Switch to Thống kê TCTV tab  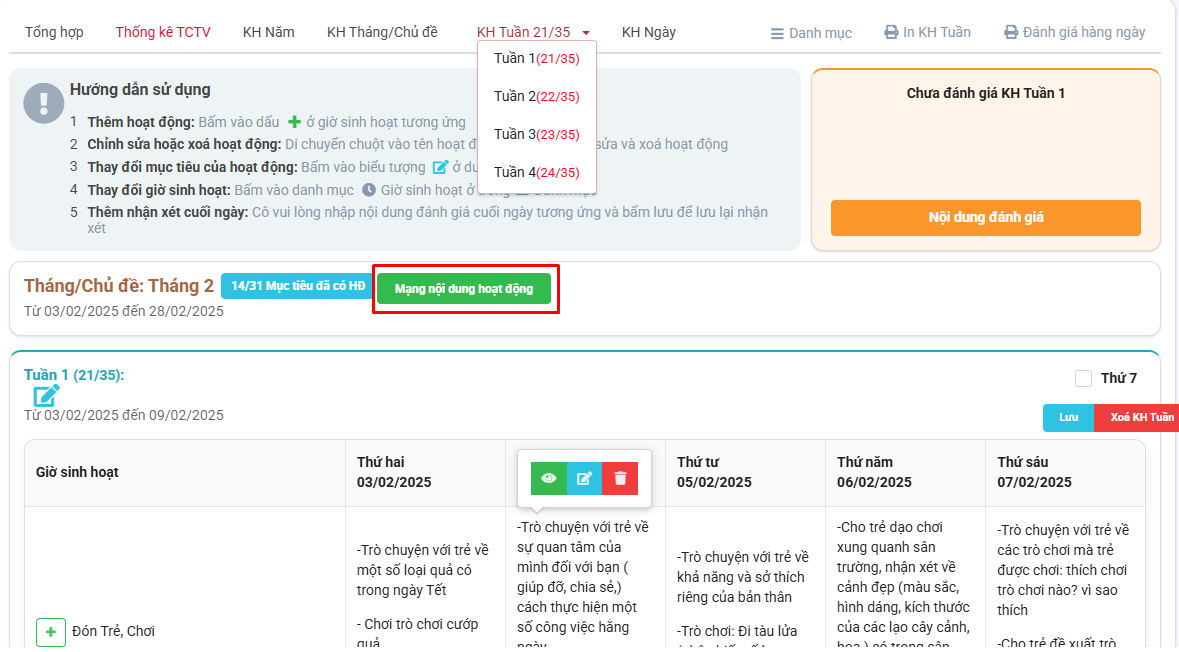(x=163, y=32)
